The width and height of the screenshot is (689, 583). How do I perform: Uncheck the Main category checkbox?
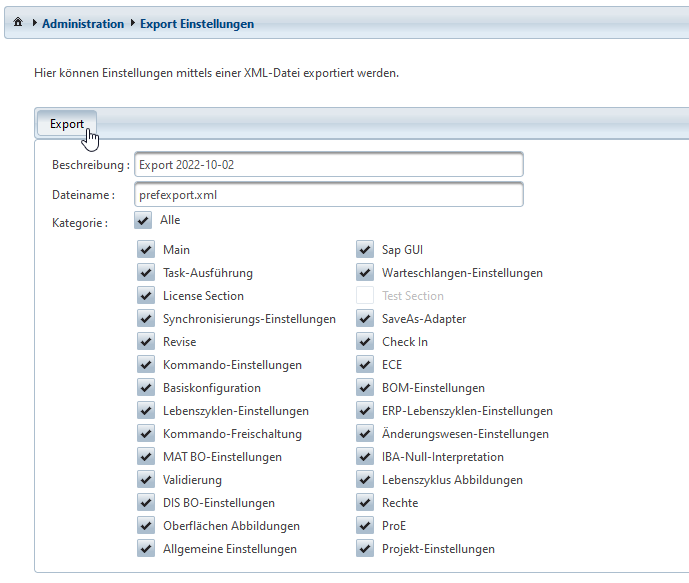point(146,250)
